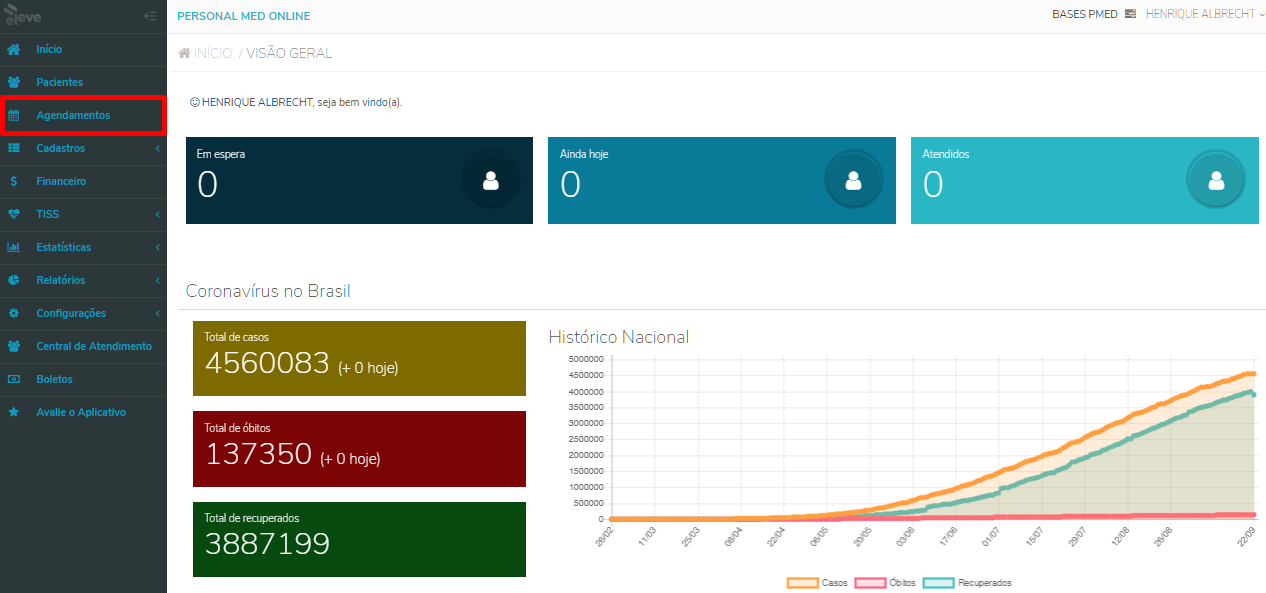This screenshot has height=593, width=1266.
Task: Open the Pacientes menu item
Action: tap(83, 82)
